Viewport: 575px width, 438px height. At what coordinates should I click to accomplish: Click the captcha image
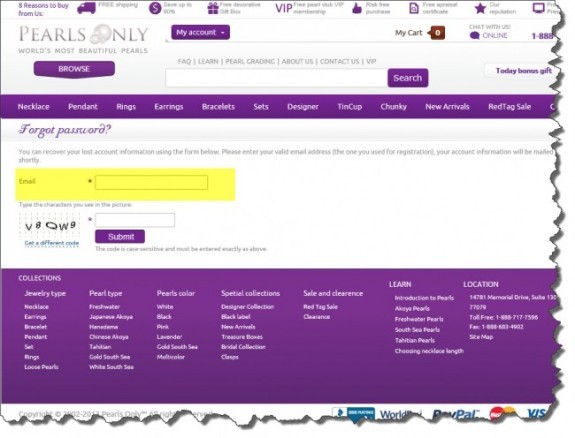50,225
